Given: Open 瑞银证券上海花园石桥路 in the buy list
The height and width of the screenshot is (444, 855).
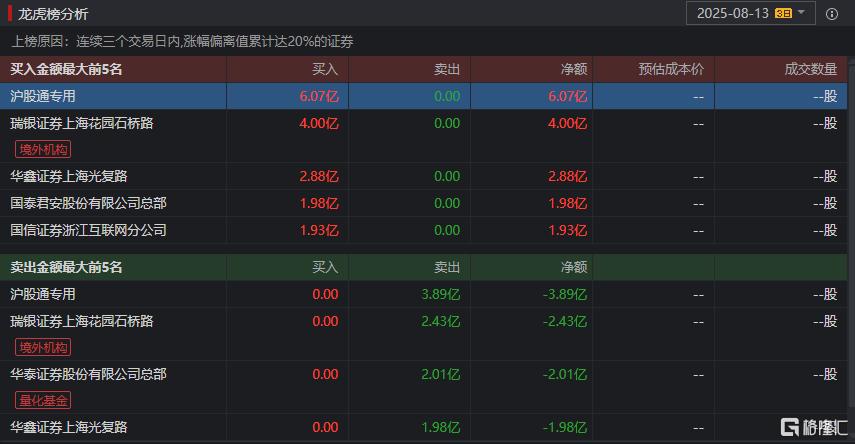Looking at the screenshot, I should point(82,123).
